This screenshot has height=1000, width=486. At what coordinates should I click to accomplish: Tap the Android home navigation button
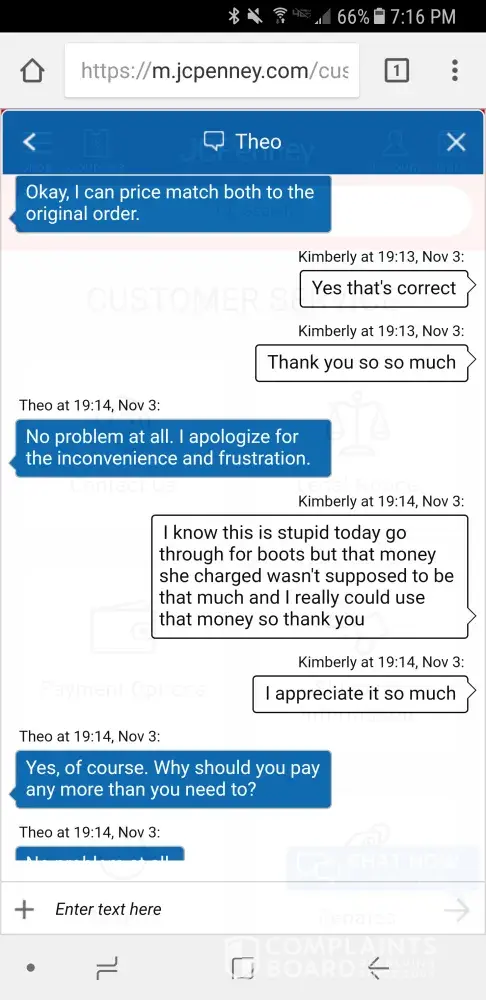coord(242,969)
